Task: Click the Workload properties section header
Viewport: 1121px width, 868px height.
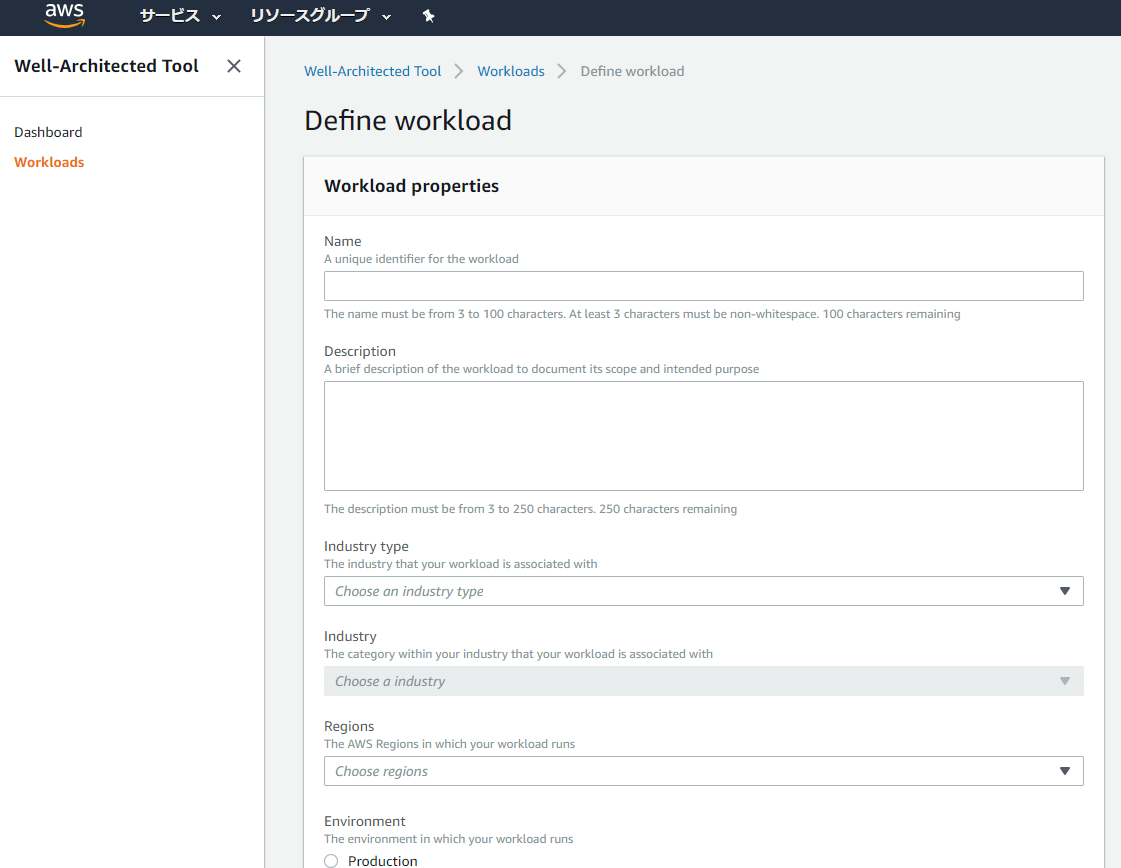Action: (x=411, y=186)
